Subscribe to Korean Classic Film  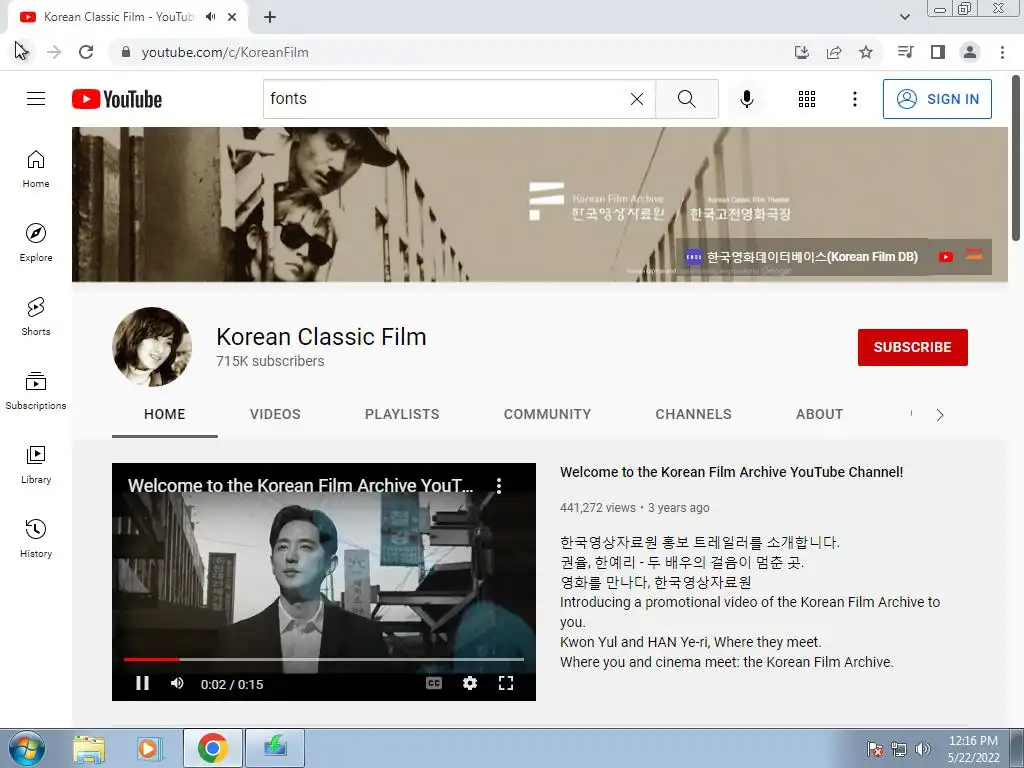click(912, 347)
